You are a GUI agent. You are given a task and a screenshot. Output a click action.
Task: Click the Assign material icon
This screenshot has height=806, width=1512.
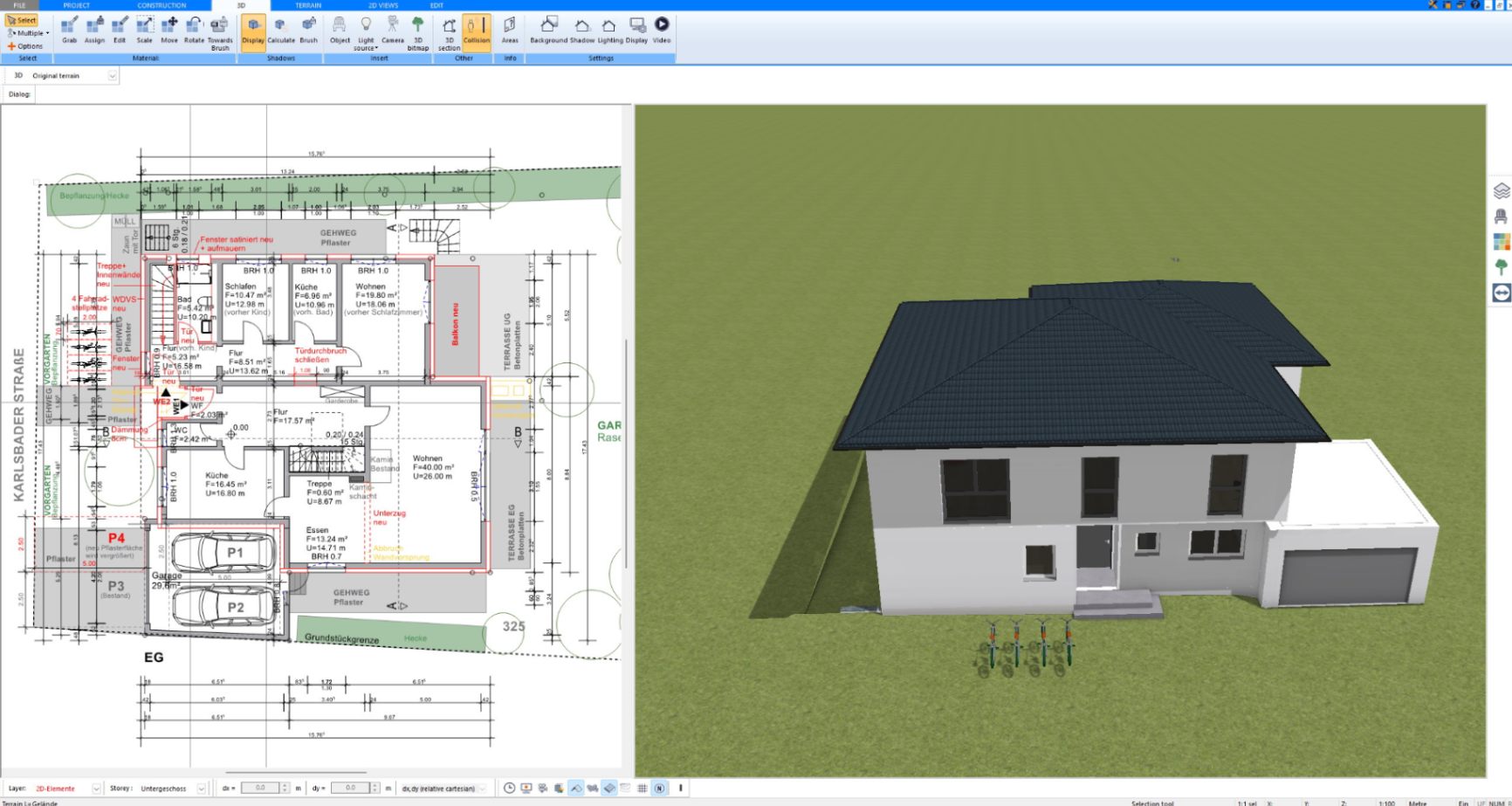point(94,30)
